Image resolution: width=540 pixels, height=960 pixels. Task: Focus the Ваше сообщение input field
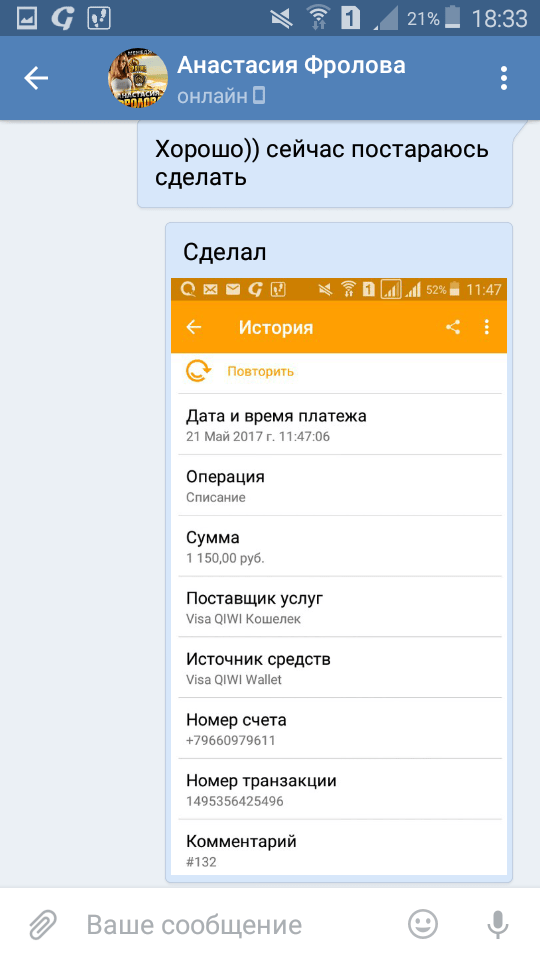239,924
